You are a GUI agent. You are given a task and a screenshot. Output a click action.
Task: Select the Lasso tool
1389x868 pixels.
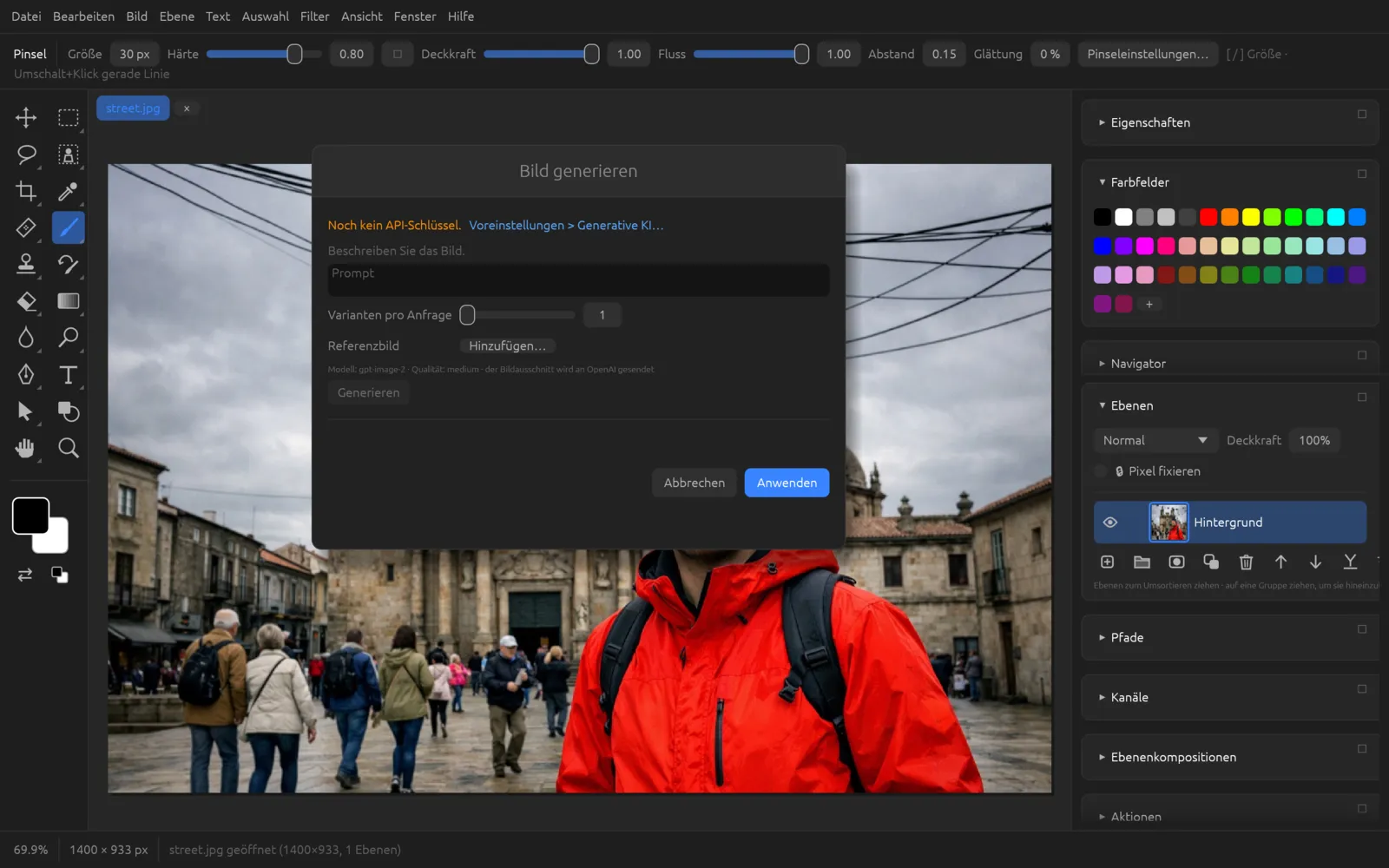click(26, 155)
